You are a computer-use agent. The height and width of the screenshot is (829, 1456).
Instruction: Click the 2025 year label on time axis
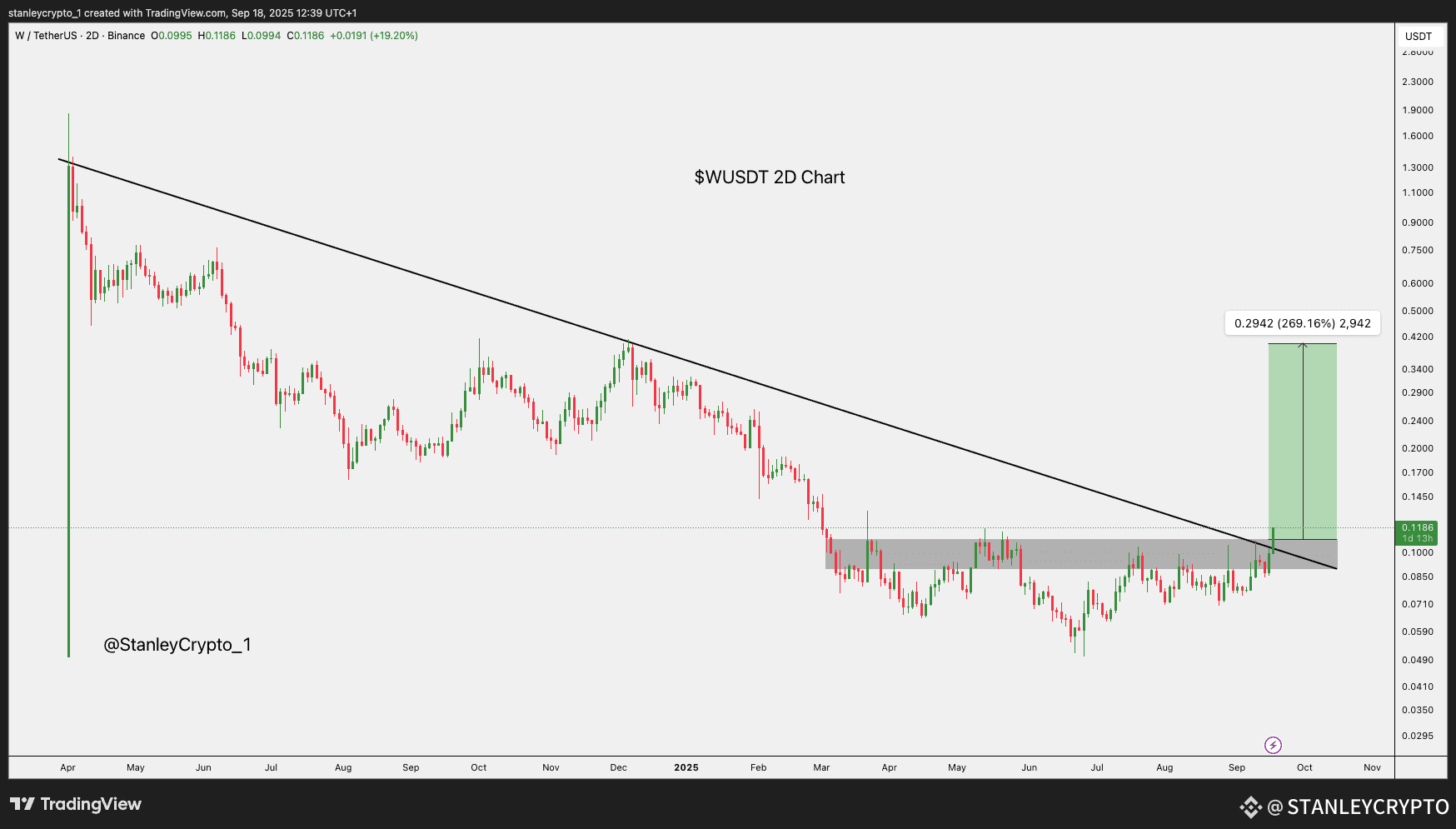686,767
